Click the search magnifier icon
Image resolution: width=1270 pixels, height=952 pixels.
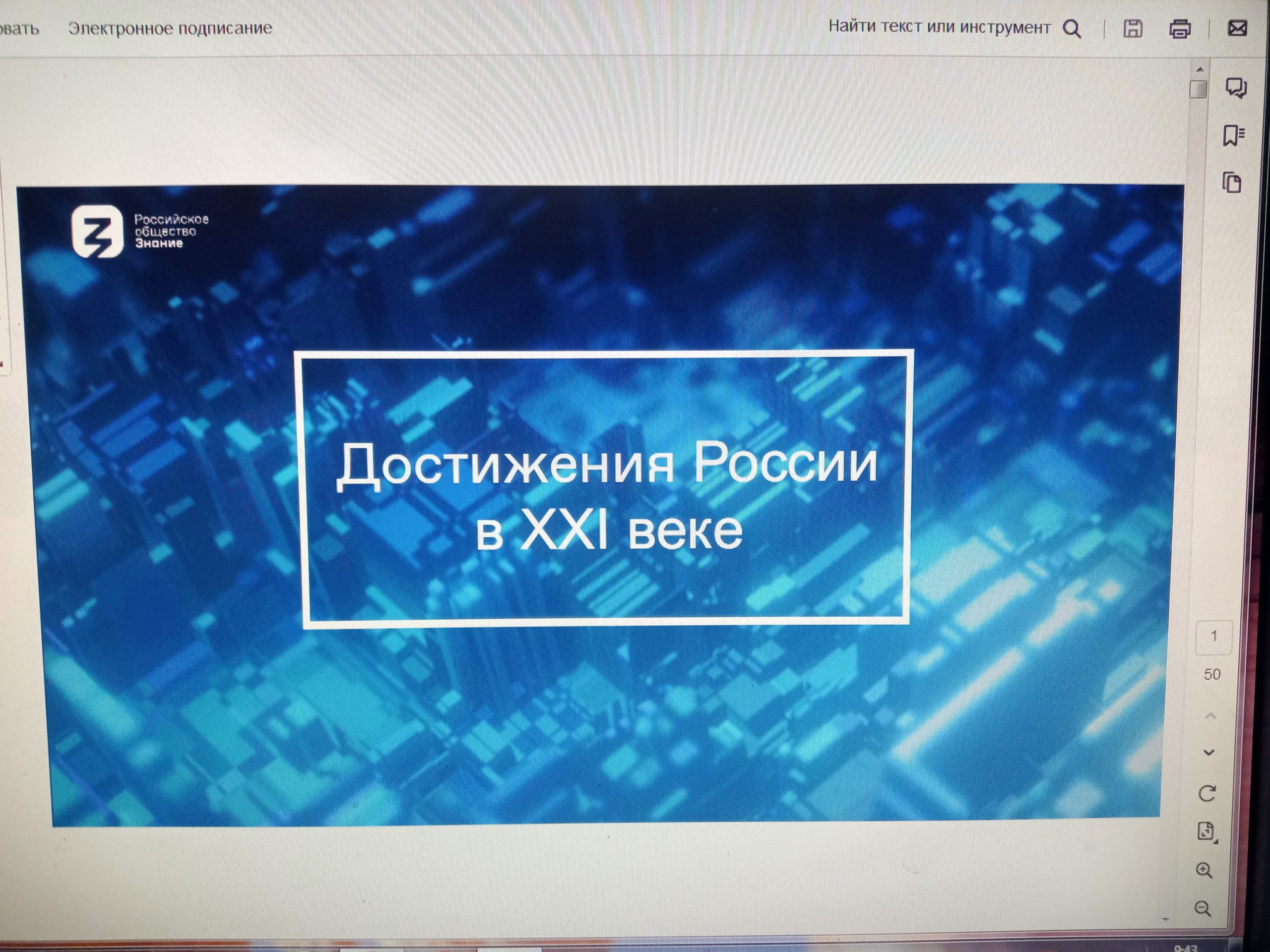click(x=1072, y=29)
